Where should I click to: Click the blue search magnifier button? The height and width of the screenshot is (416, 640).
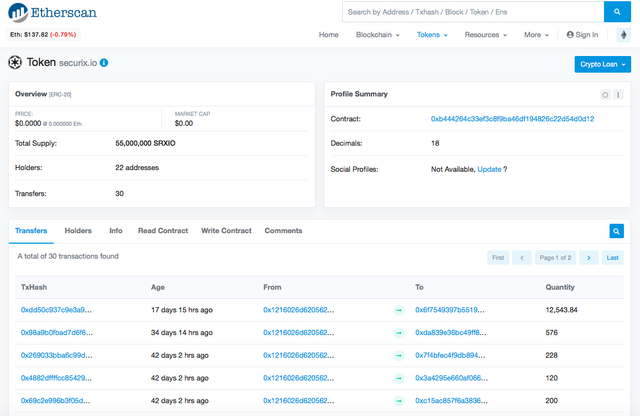point(617,12)
